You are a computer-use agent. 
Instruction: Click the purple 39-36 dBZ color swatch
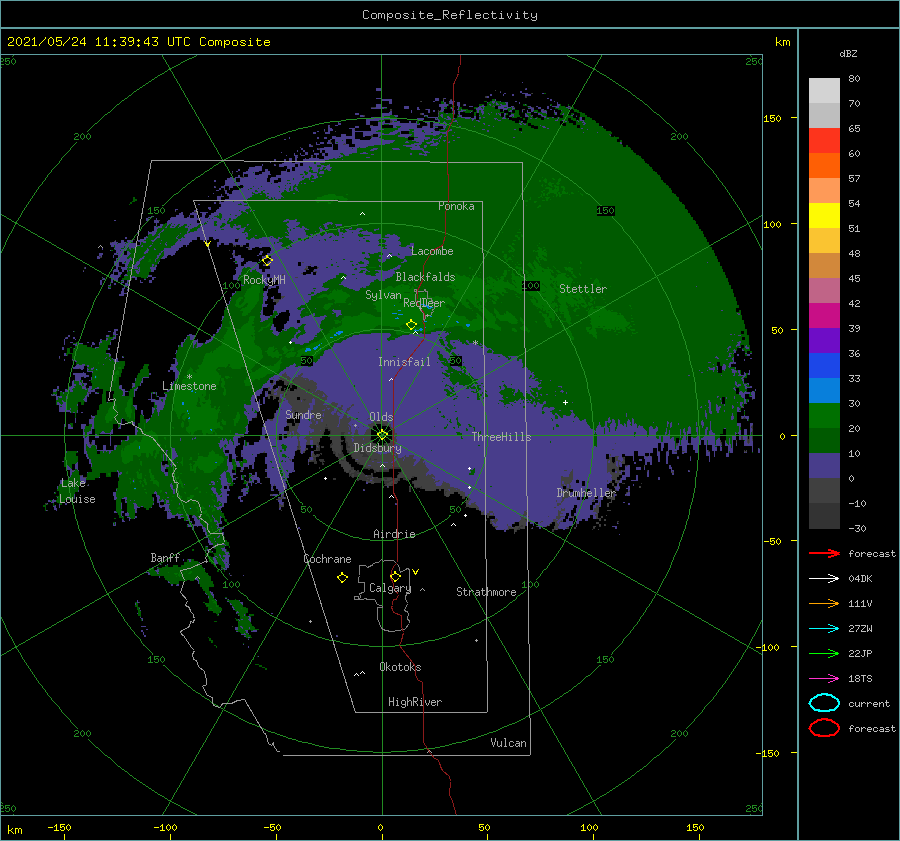(824, 340)
